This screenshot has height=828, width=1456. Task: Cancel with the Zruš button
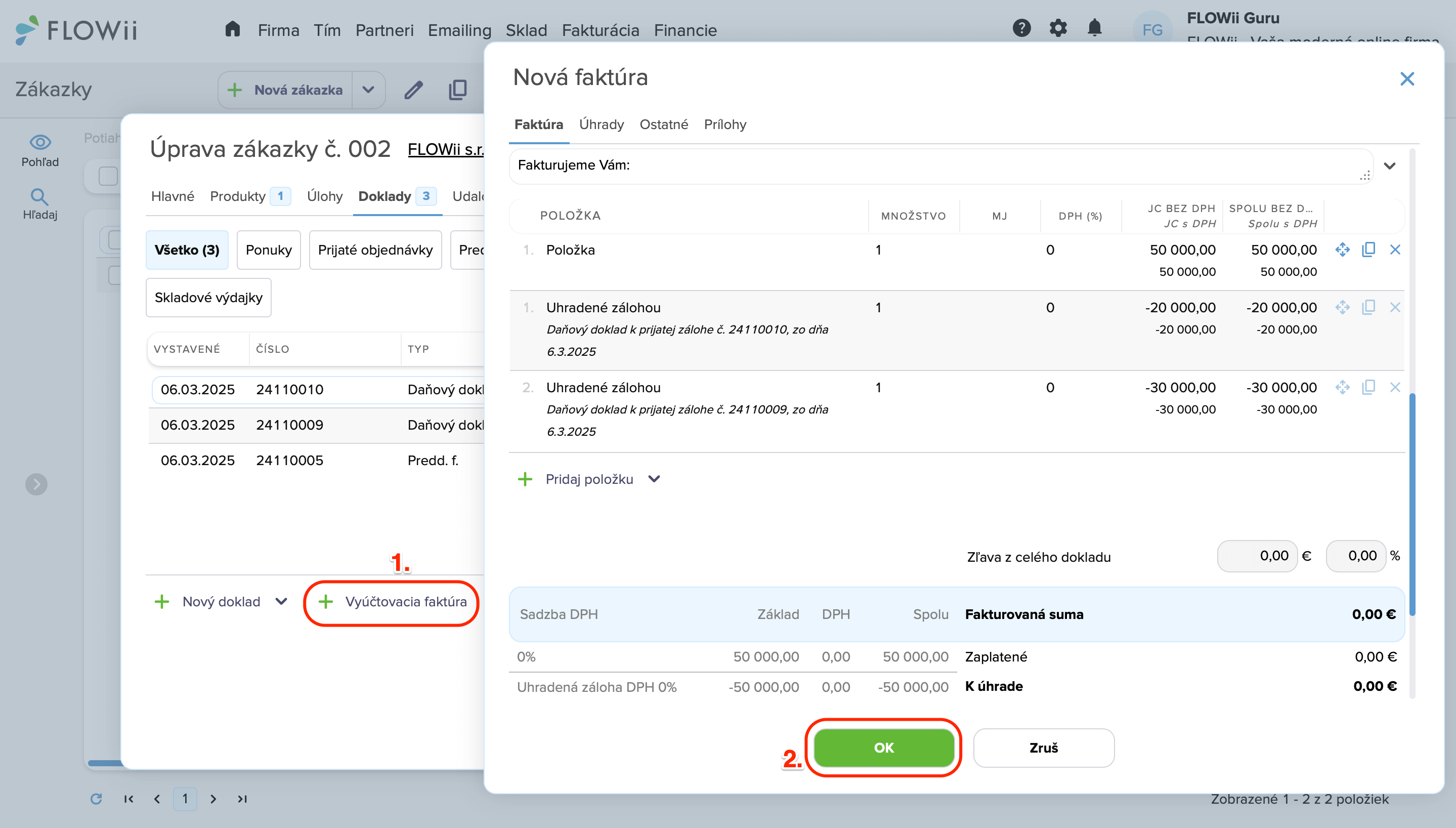[1043, 748]
